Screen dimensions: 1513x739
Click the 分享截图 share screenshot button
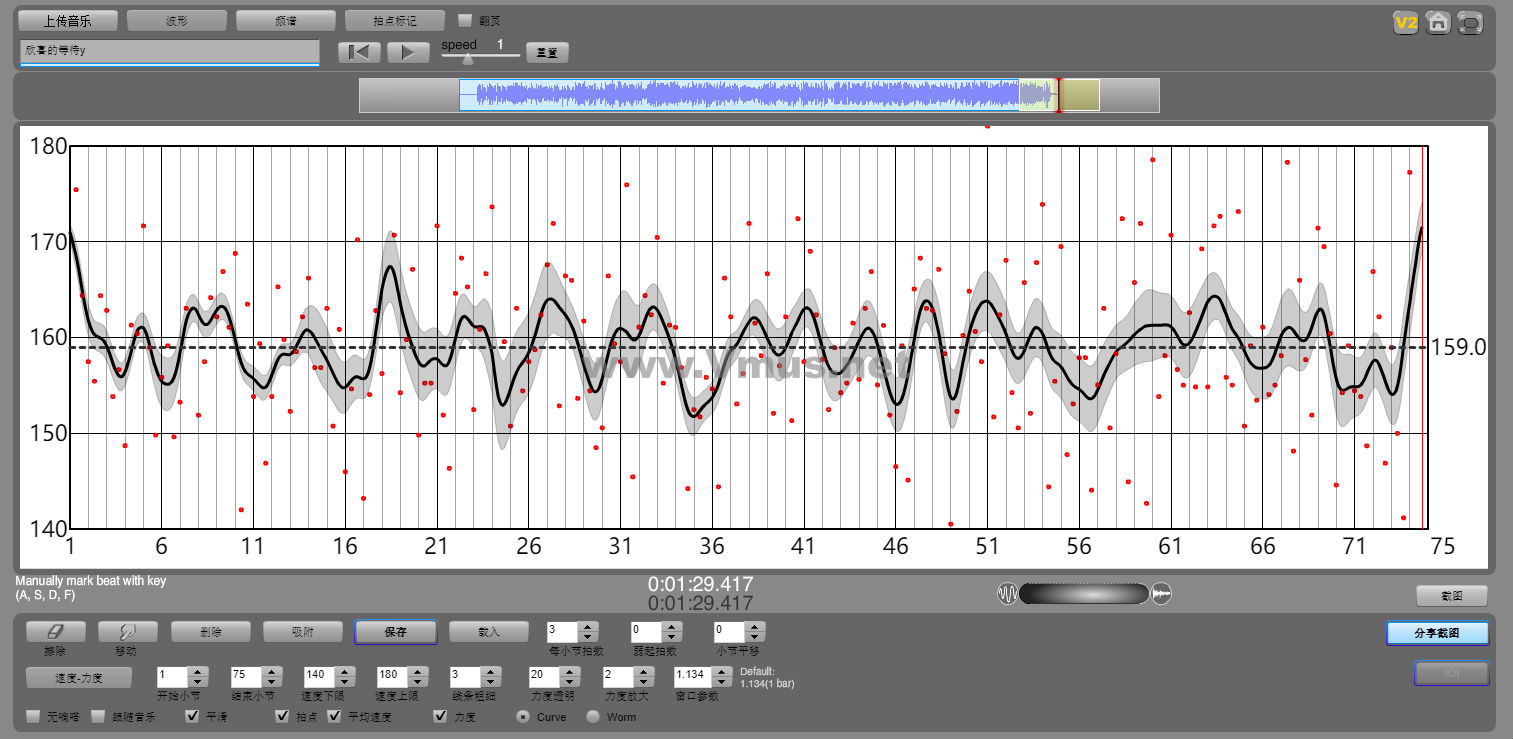(1438, 633)
